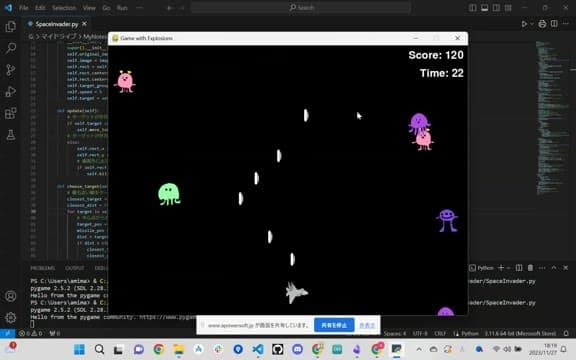Open File Explorer from taskbar
The image size is (576, 360).
[x=178, y=349]
